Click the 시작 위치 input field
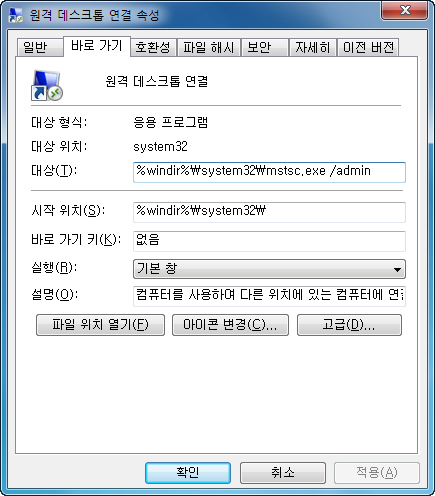 (x=269, y=212)
